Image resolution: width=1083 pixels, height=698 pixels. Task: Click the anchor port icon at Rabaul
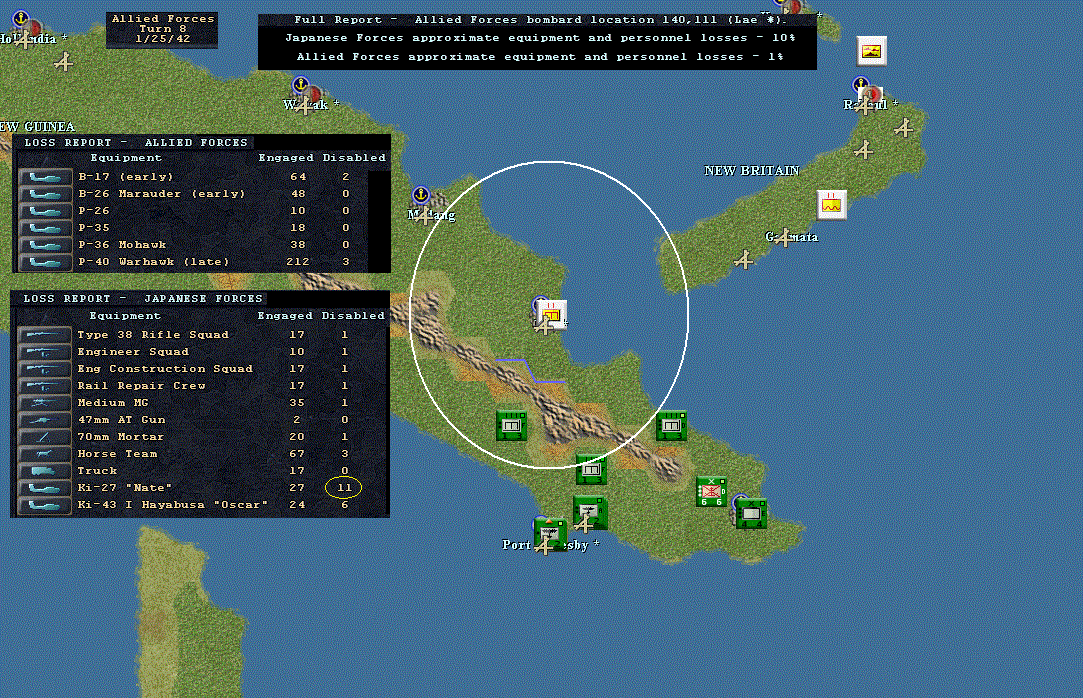[861, 85]
